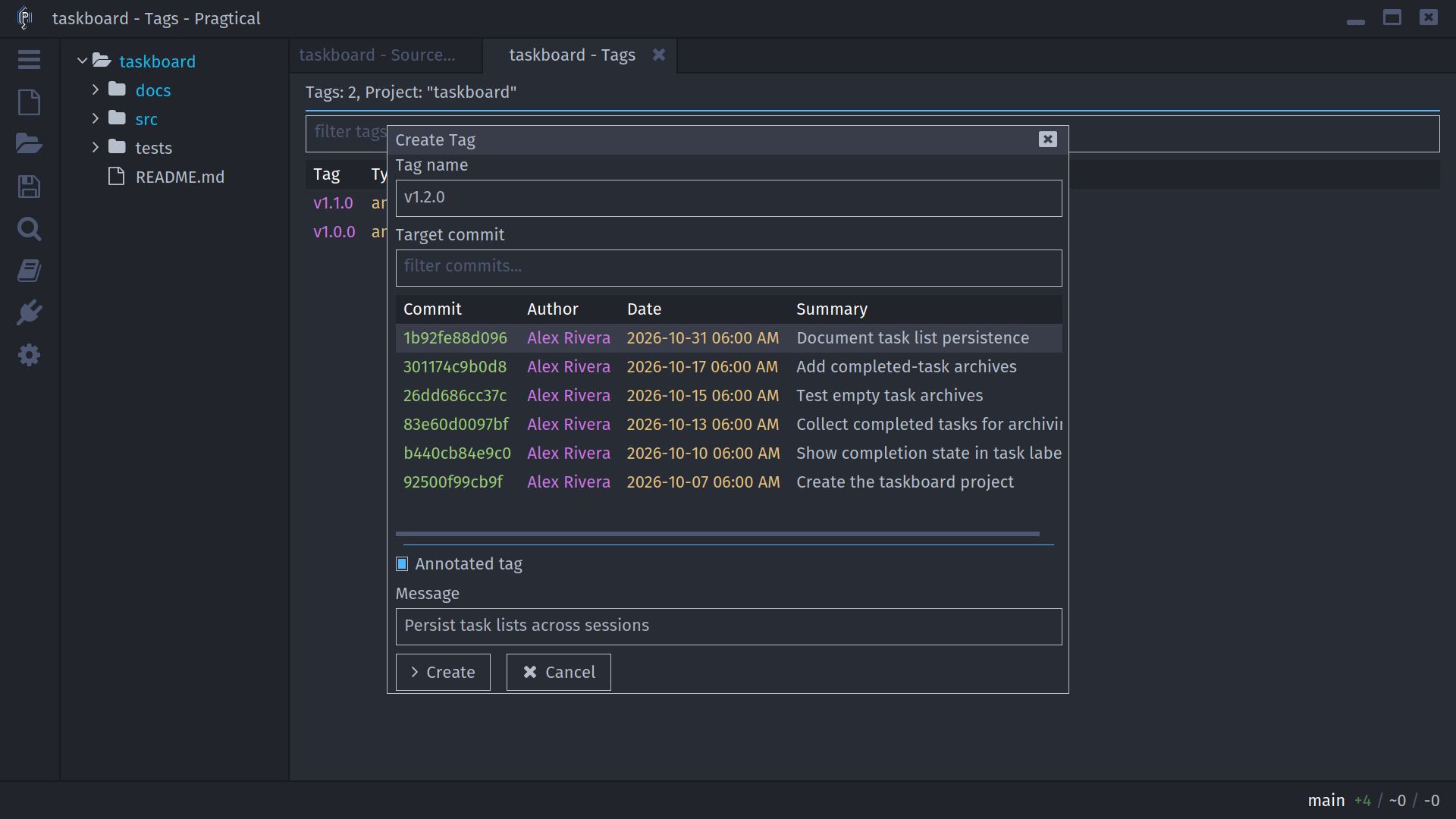Focus the Tag name input field
This screenshot has width=1456, height=819.
[729, 198]
